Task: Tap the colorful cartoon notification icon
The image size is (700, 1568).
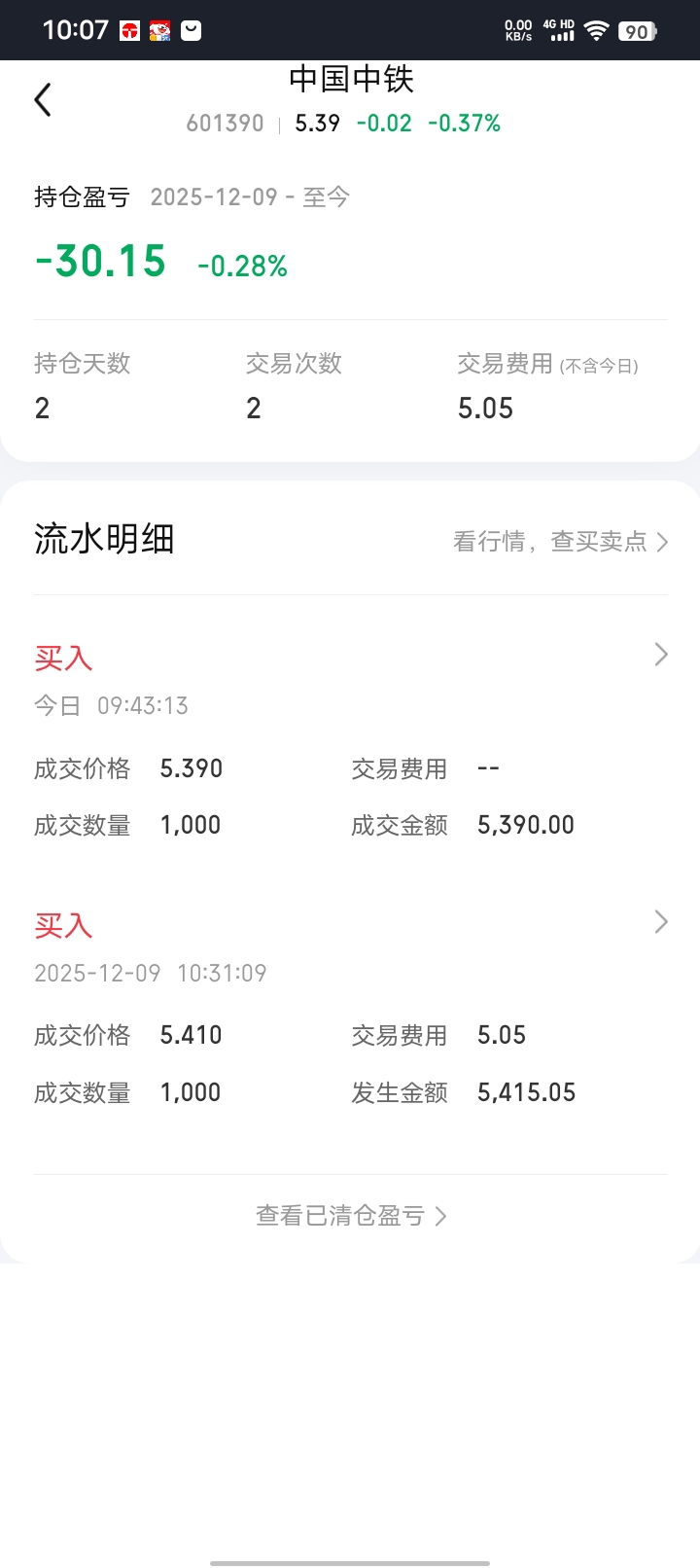Action: tap(160, 31)
